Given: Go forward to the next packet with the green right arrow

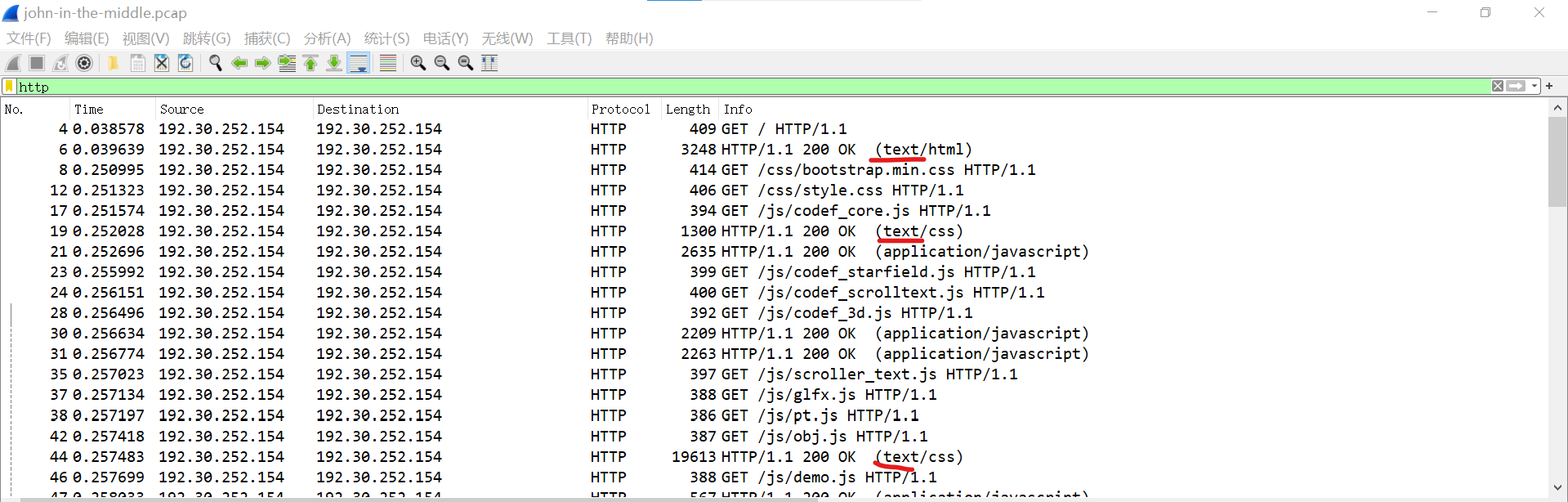Looking at the screenshot, I should 263,63.
